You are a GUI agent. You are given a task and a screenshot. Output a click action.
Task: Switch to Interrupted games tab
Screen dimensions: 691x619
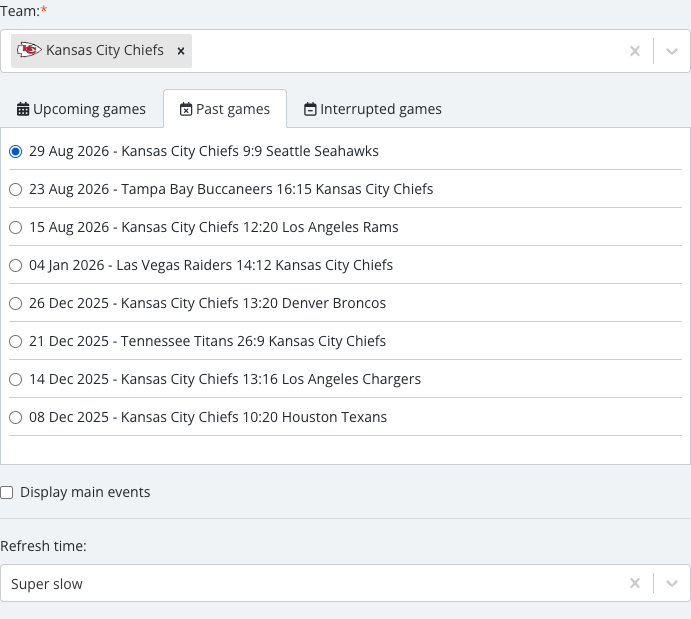coord(373,109)
